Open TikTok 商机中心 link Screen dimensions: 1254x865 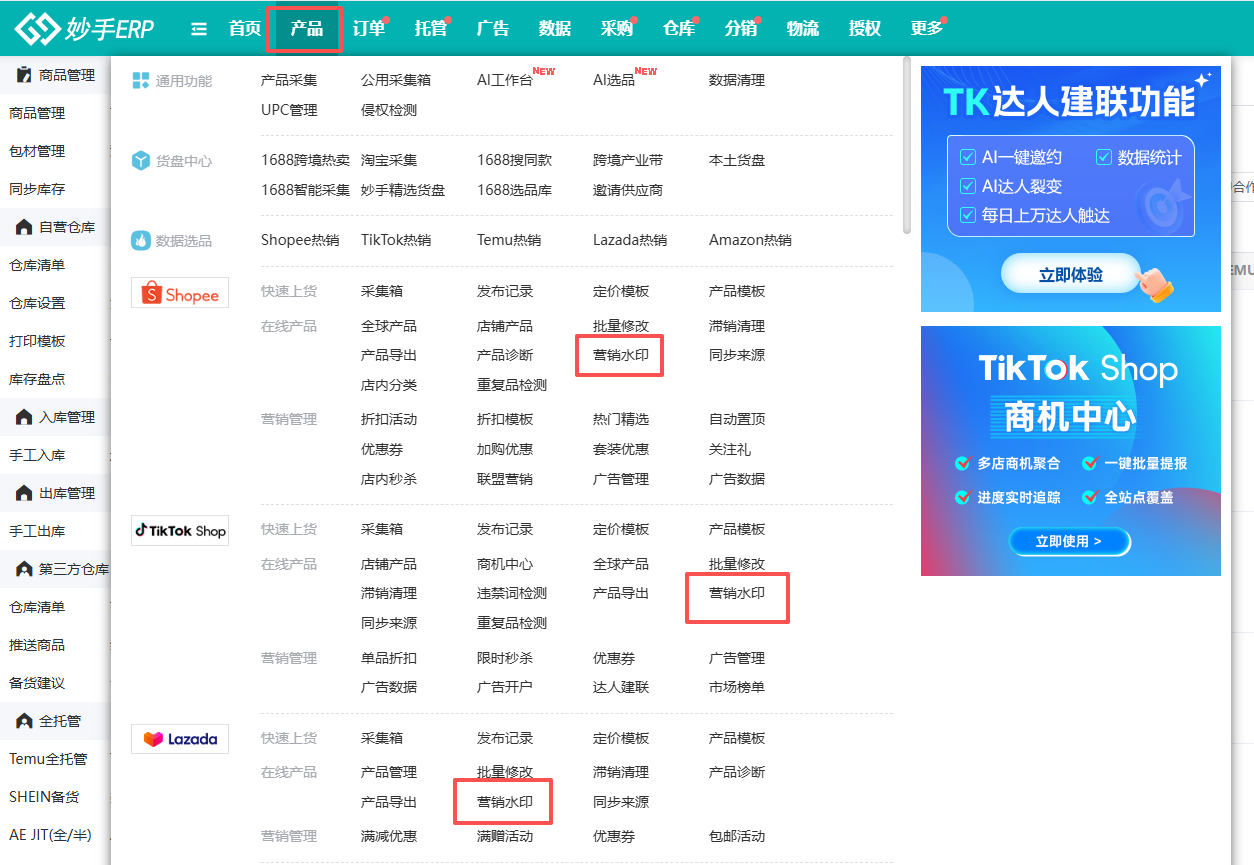click(x=505, y=564)
